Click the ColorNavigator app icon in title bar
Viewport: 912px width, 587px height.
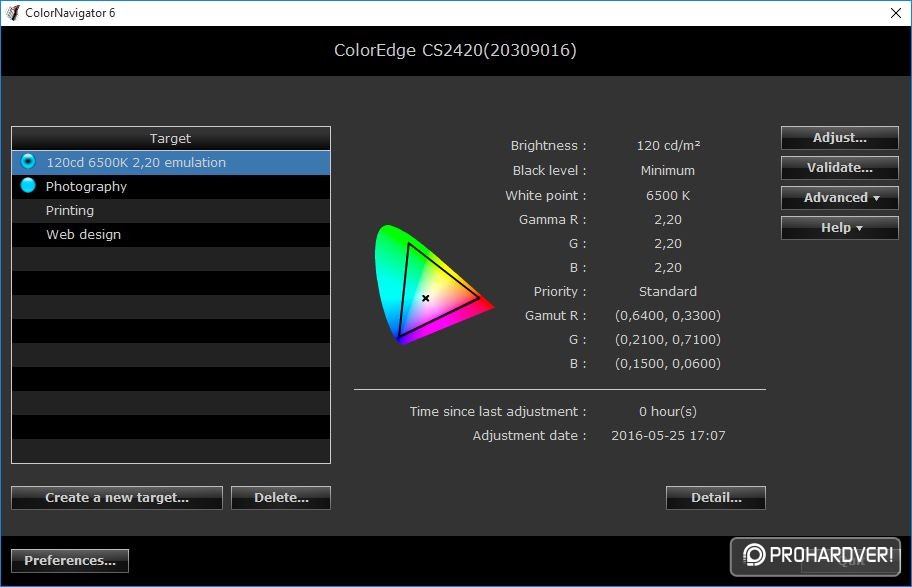pyautogui.click(x=12, y=13)
